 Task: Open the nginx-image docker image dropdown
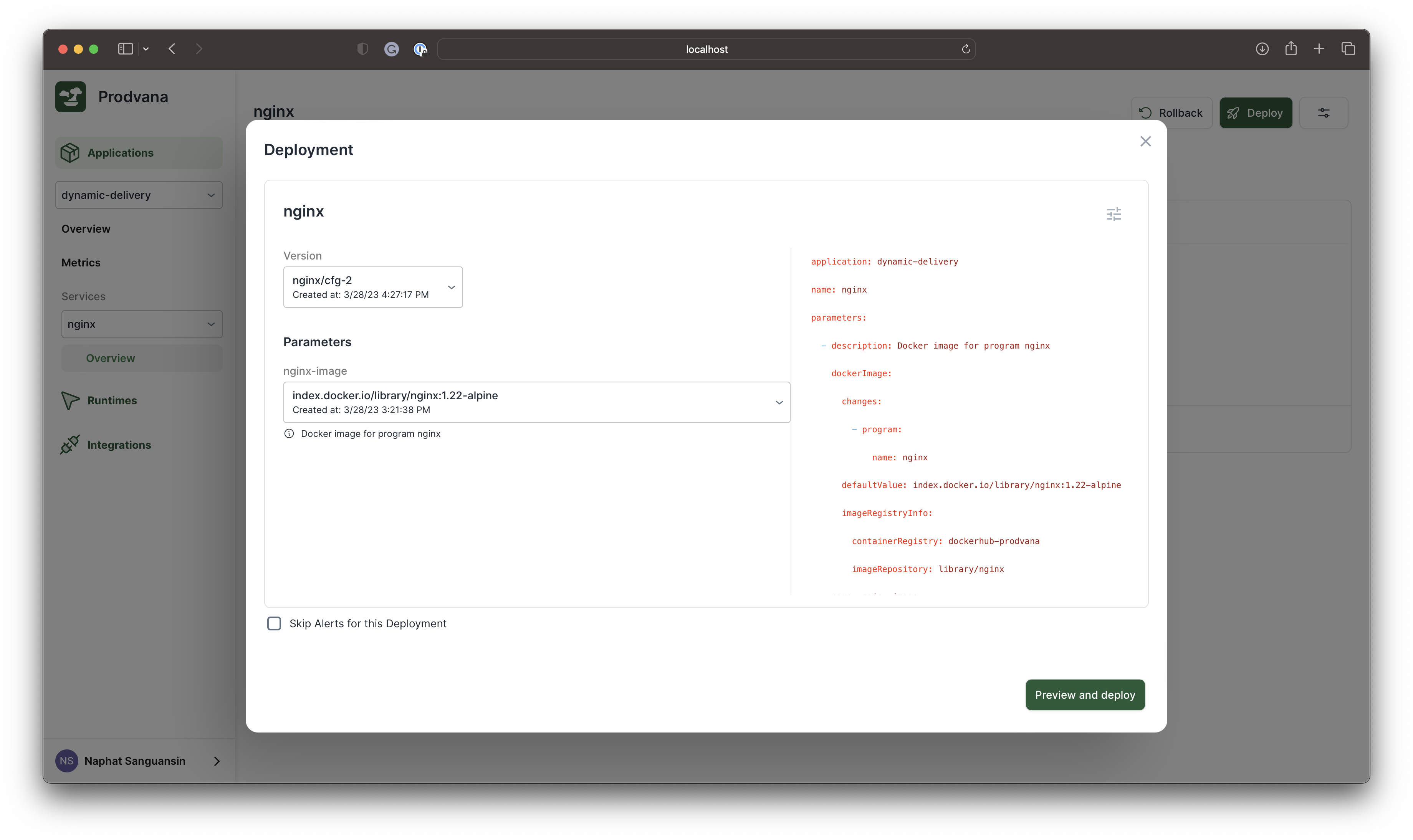(536, 402)
